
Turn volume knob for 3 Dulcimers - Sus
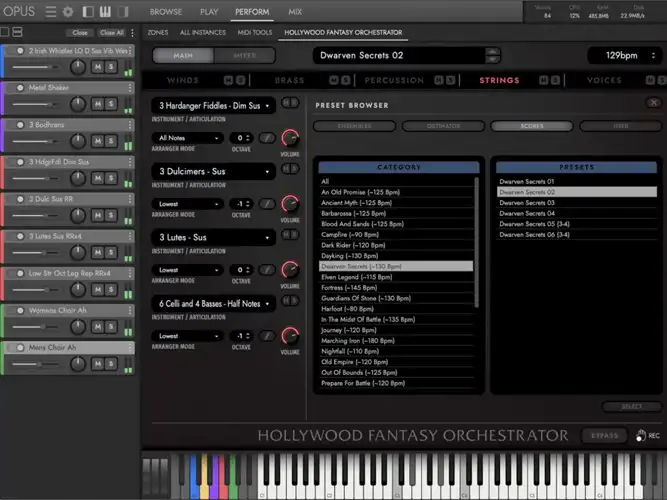pos(290,204)
